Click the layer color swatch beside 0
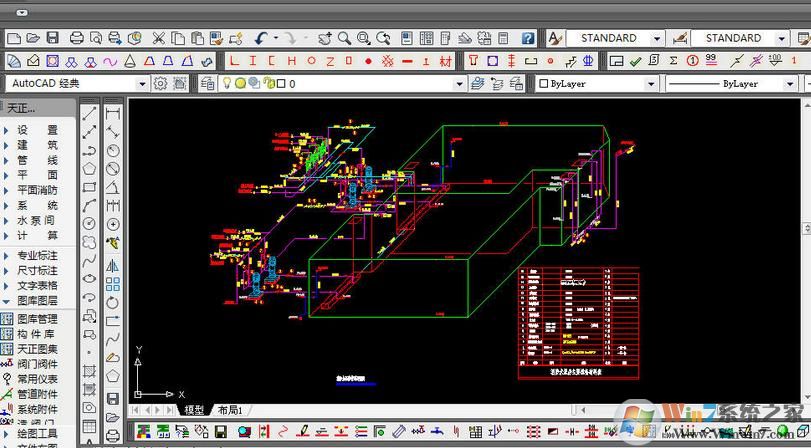The height and width of the screenshot is (448, 811). 279,84
